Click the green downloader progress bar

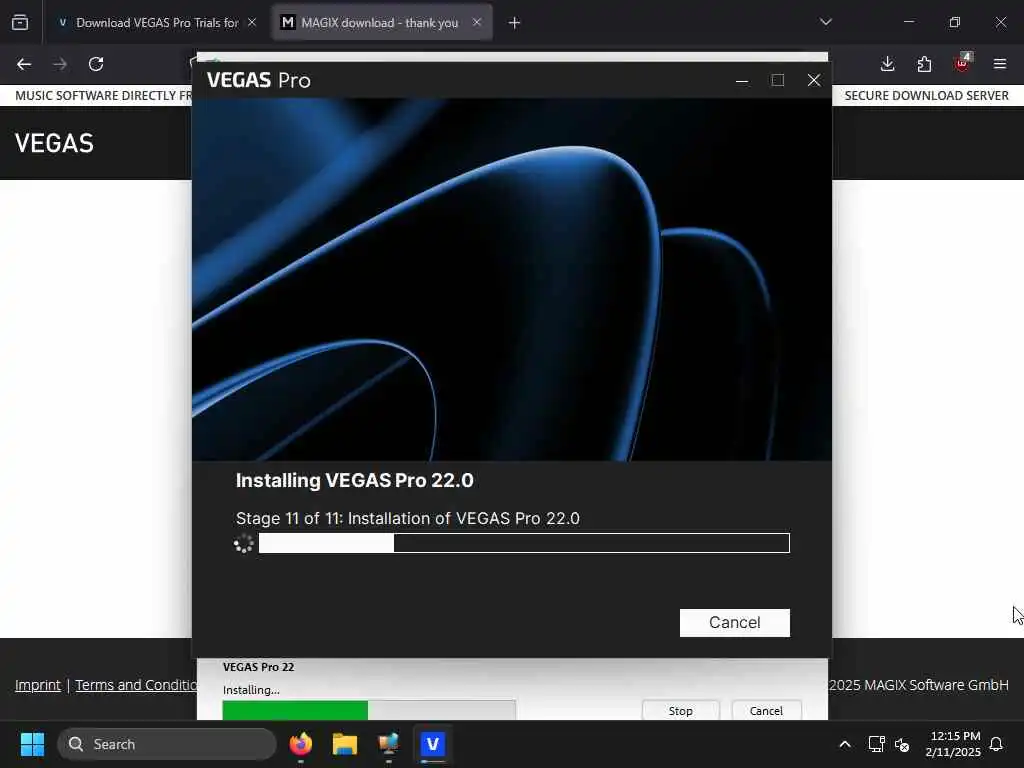click(x=369, y=711)
